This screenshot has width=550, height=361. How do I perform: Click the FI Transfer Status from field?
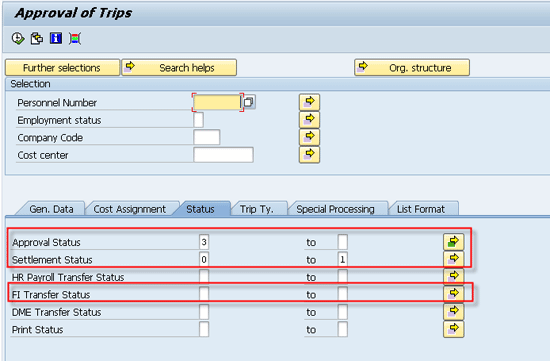point(204,294)
